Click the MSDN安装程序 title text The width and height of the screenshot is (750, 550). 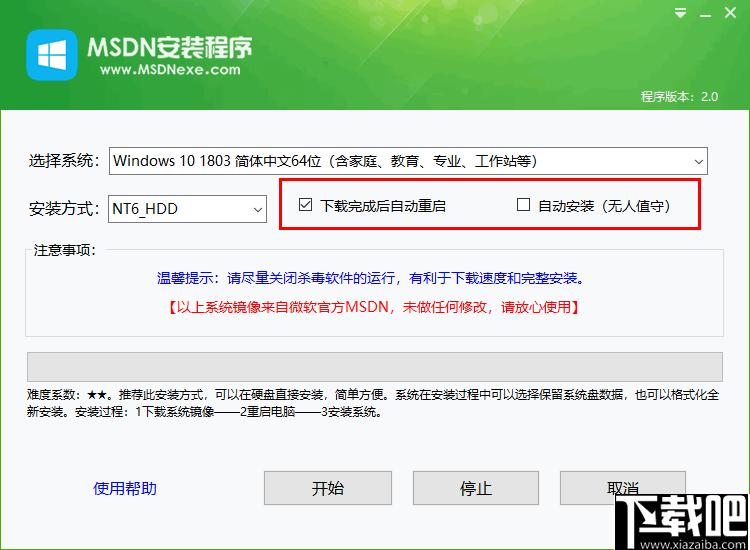pos(169,47)
